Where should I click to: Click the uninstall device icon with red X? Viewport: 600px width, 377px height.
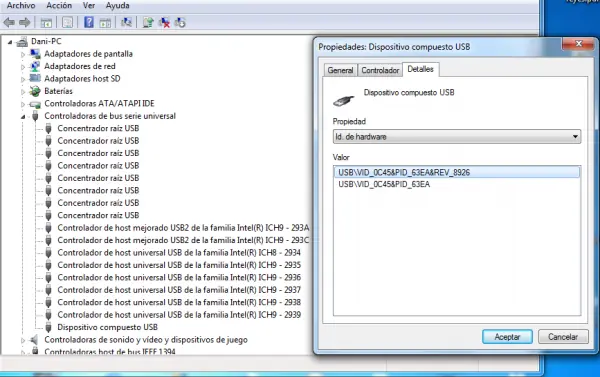pos(165,23)
